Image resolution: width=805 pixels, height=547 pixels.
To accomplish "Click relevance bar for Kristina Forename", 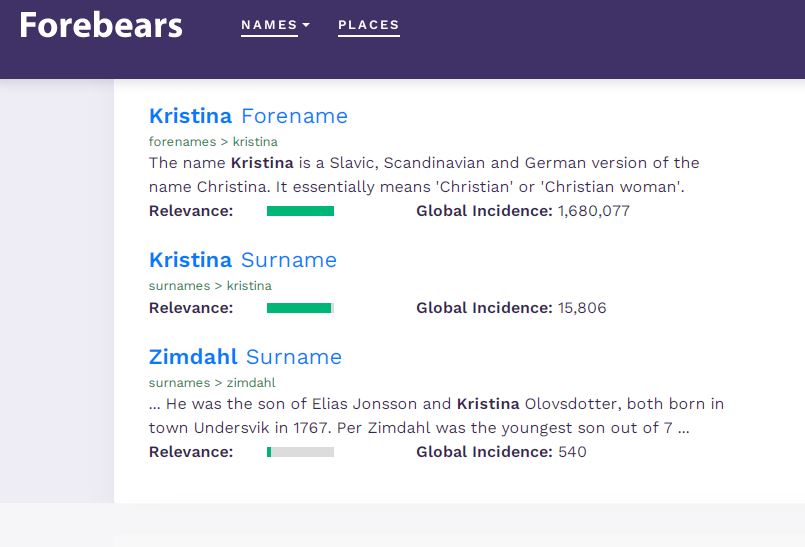I will [300, 211].
